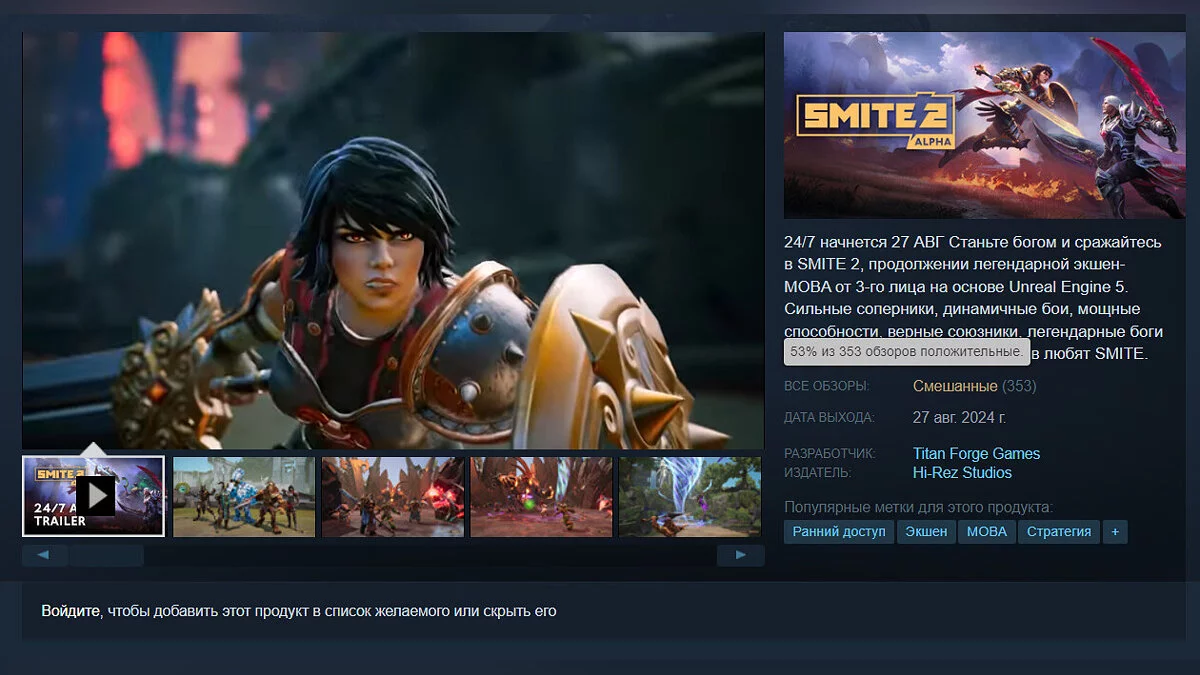This screenshot has height=675, width=1200.
Task: Click the main trailer video area
Action: pos(393,240)
